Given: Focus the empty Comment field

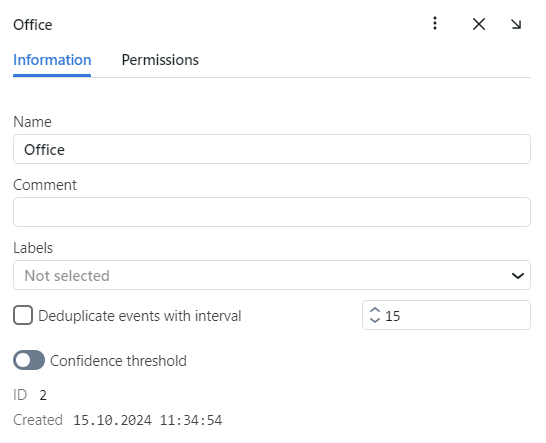Looking at the screenshot, I should pyautogui.click(x=272, y=212).
